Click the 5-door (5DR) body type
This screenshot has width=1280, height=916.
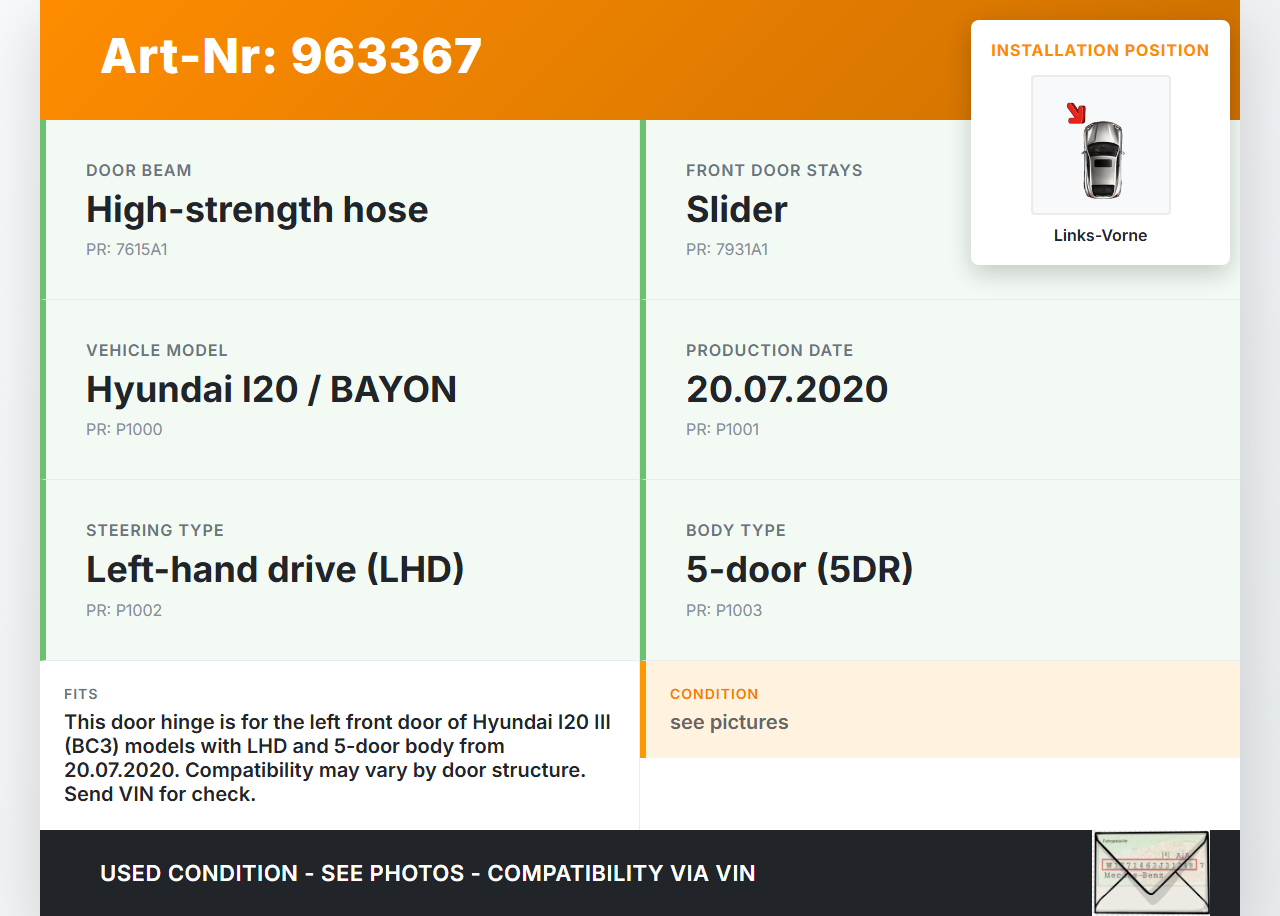pyautogui.click(x=799, y=570)
